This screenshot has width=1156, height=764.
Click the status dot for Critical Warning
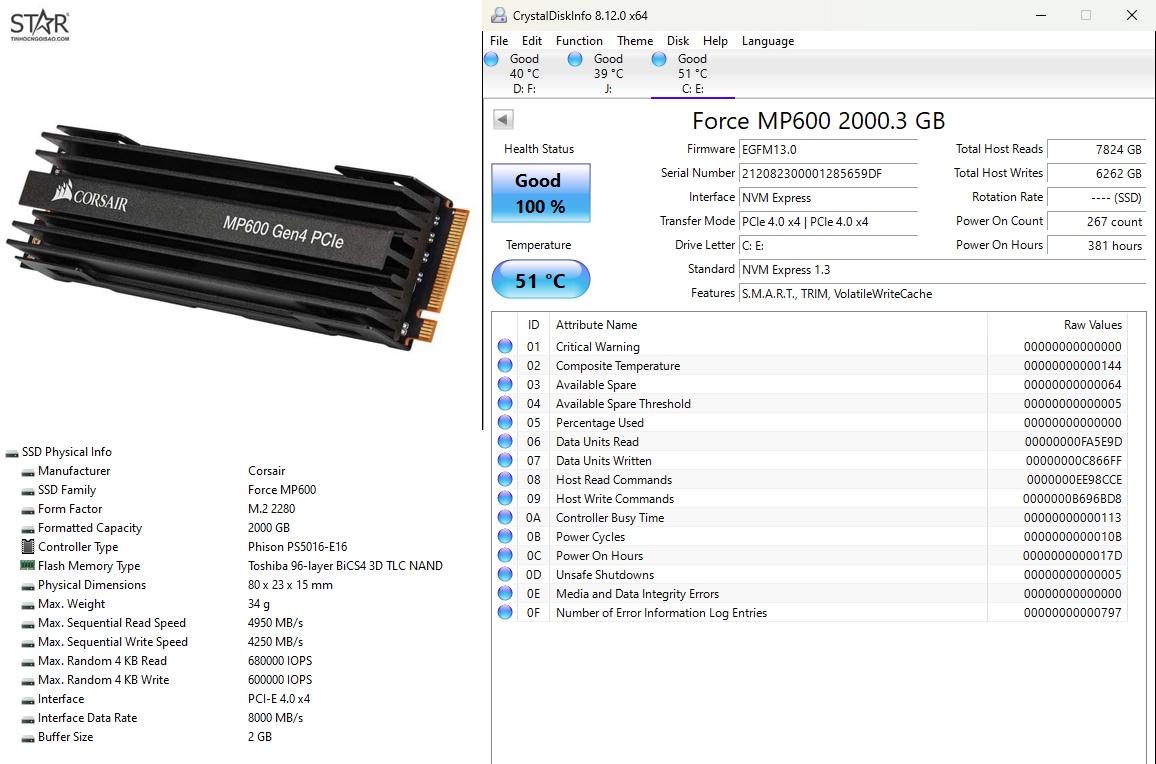click(505, 346)
